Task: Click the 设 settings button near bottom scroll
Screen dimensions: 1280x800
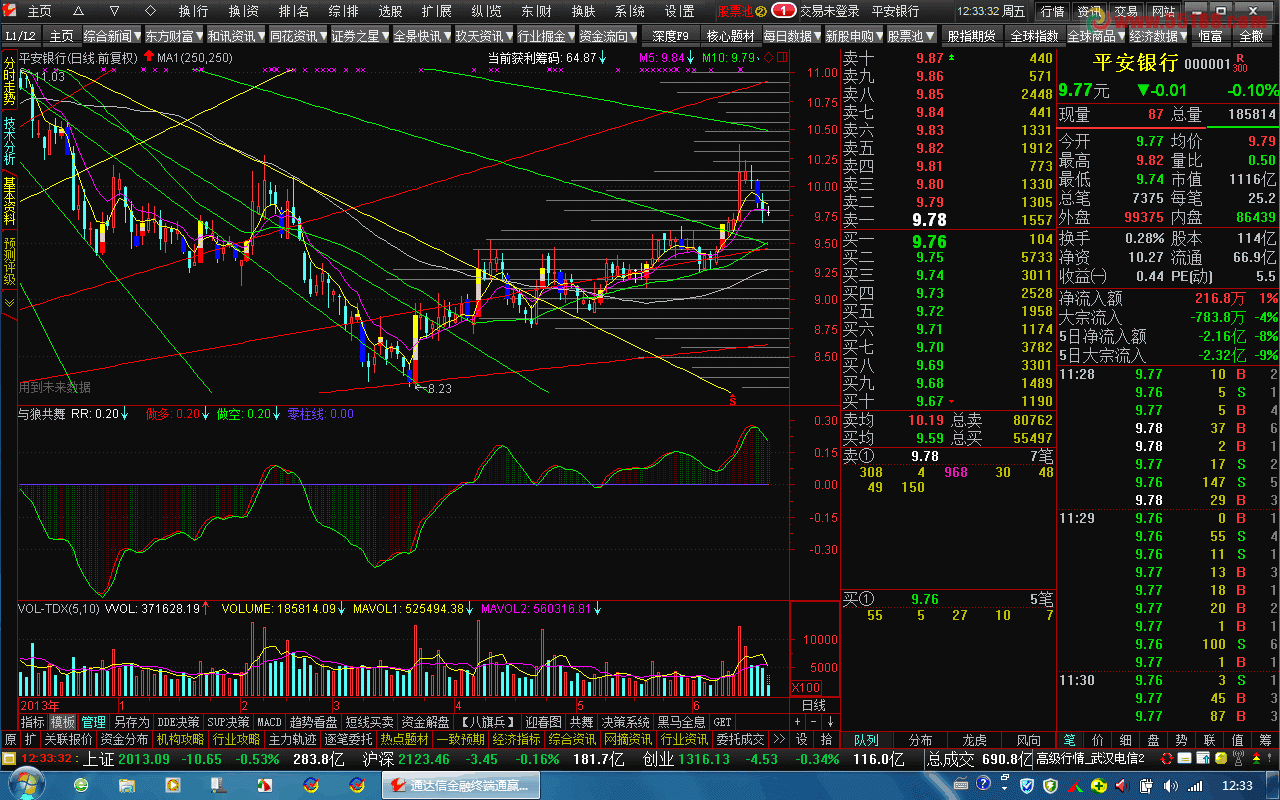Action: (802, 740)
